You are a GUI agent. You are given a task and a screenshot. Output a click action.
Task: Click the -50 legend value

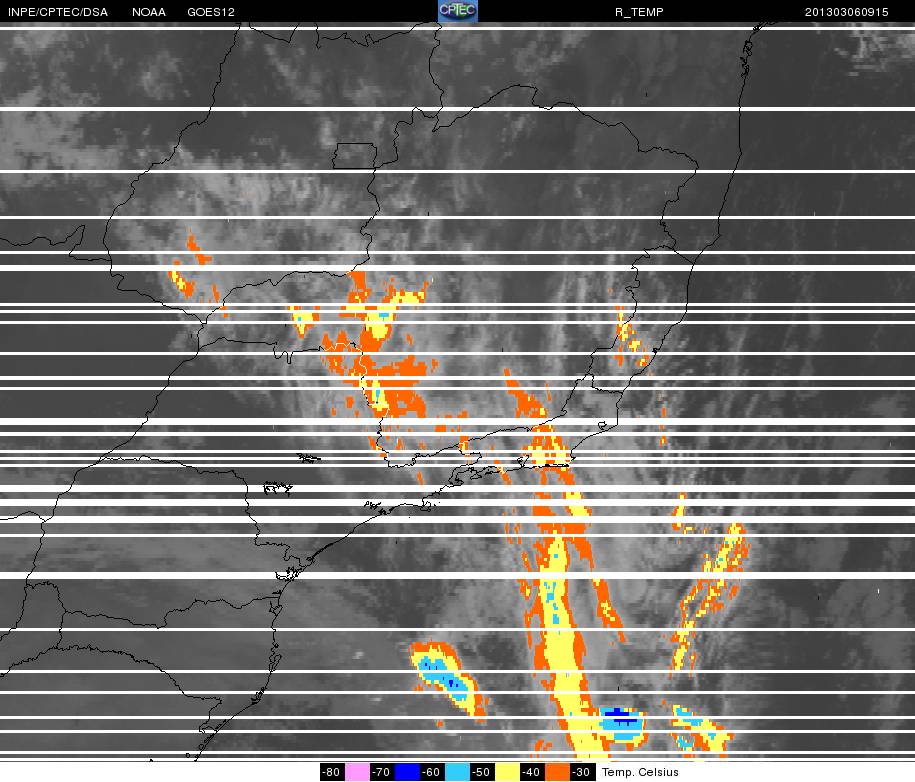[482, 771]
